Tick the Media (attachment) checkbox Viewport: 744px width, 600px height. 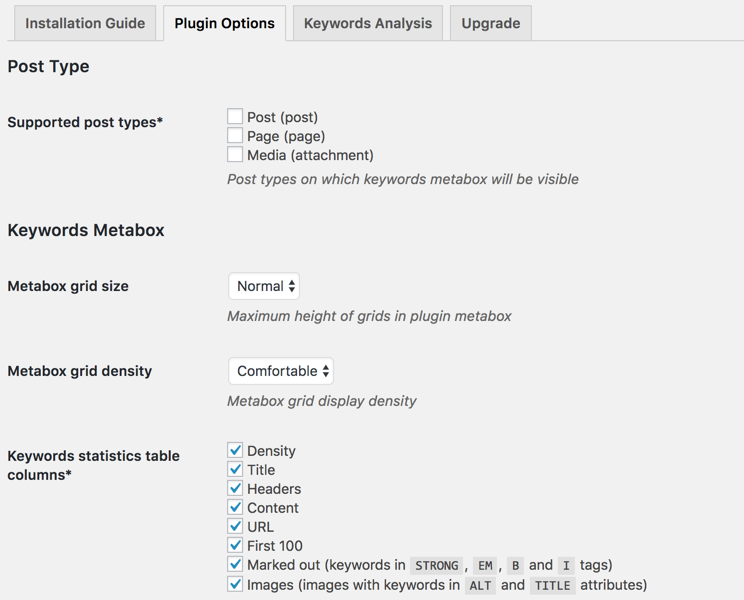point(235,155)
